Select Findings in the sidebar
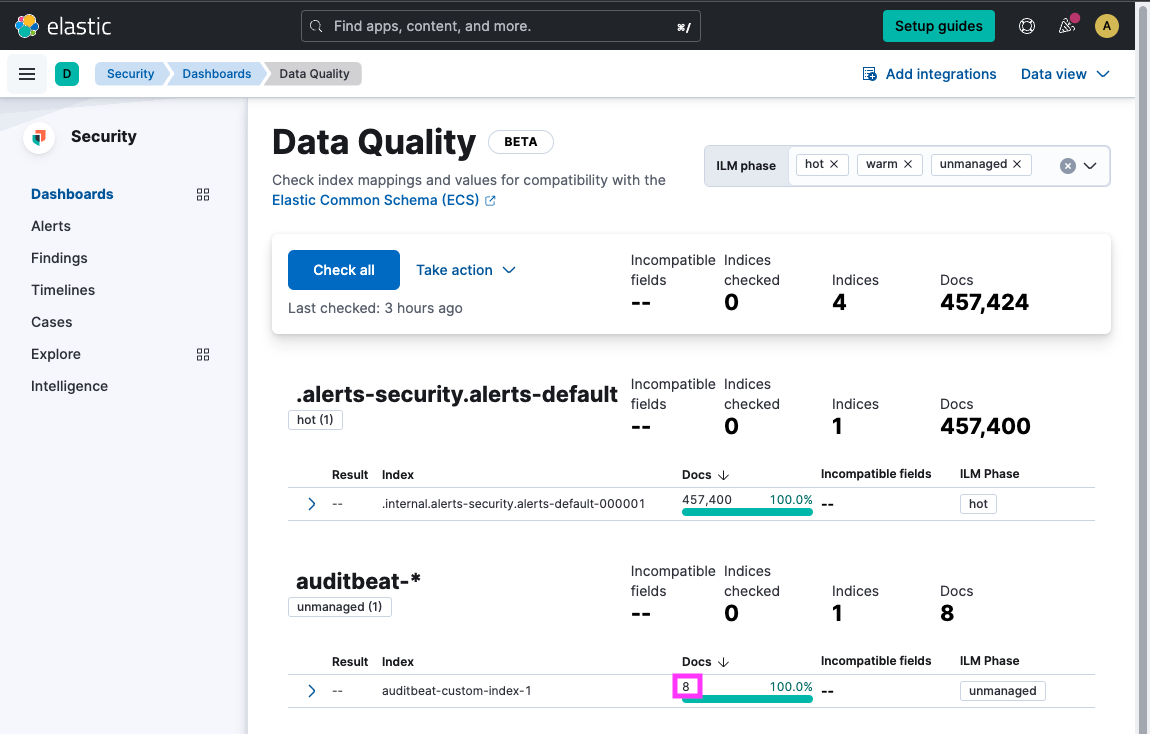1150x734 pixels. point(59,258)
